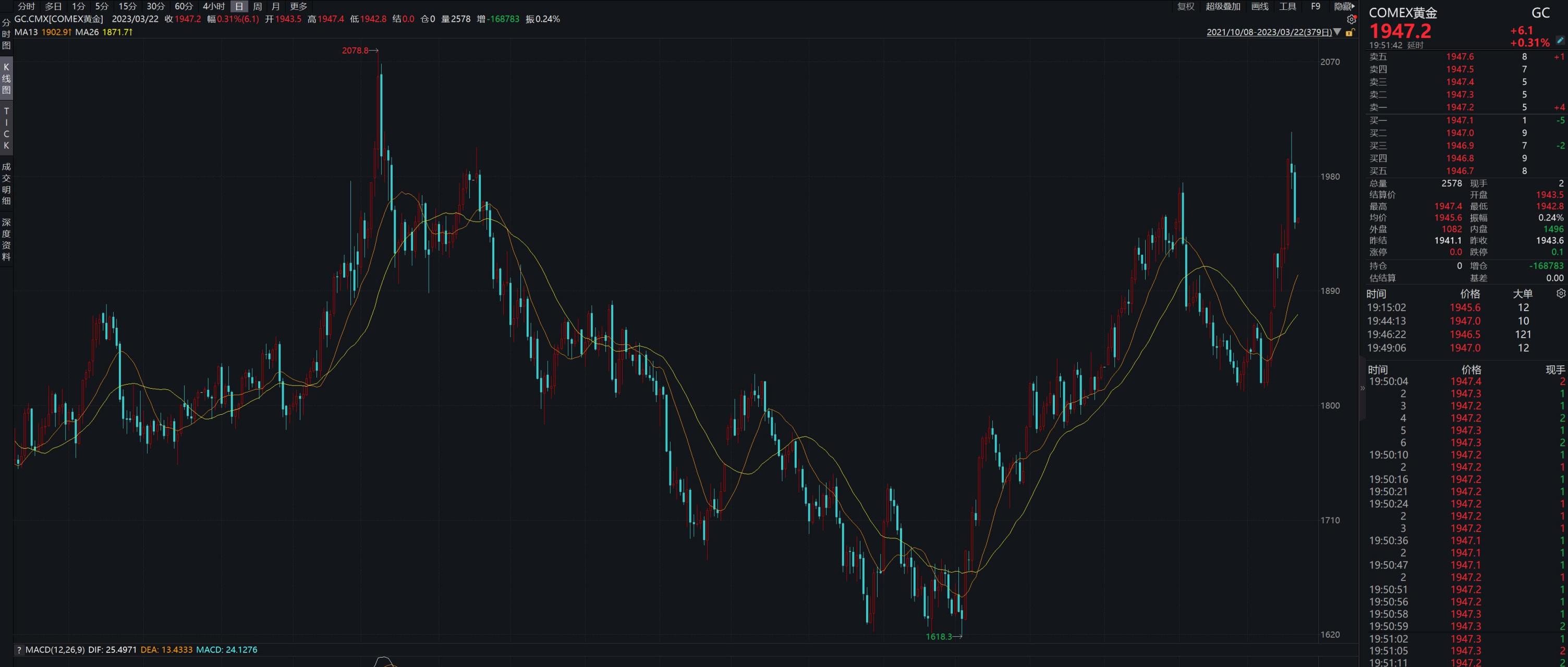Viewport: 1568px width, 667px height.
Task: Click the 卖五 price 1947.6
Action: click(x=1460, y=57)
